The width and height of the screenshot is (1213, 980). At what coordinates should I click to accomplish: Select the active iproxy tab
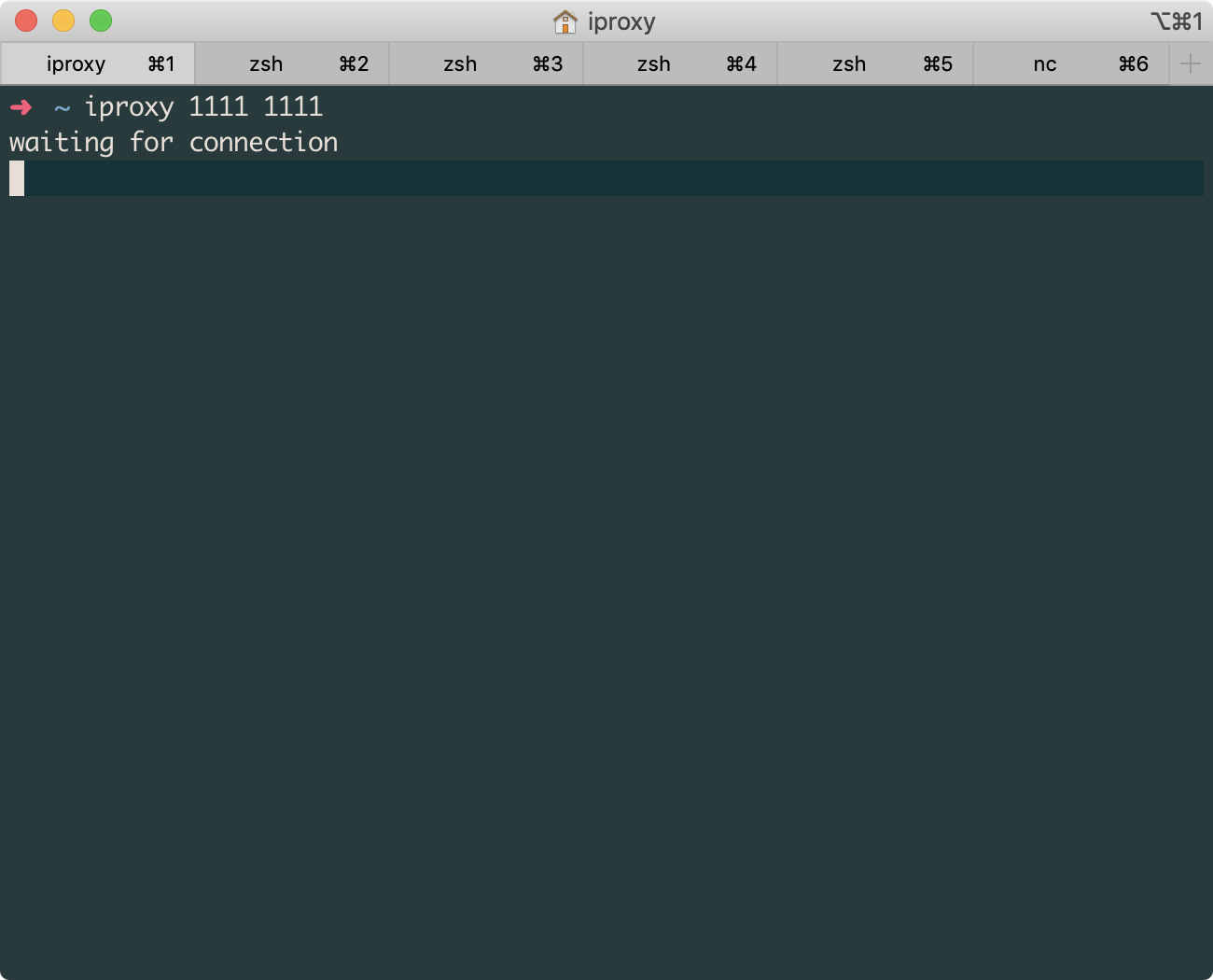point(97,63)
